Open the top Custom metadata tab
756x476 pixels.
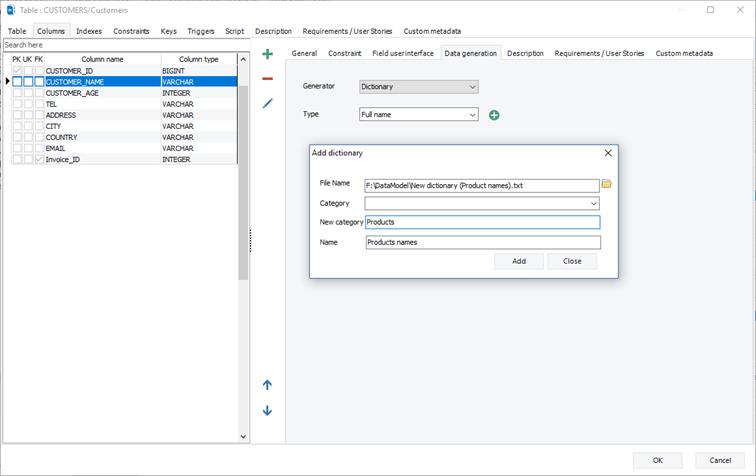coord(432,31)
